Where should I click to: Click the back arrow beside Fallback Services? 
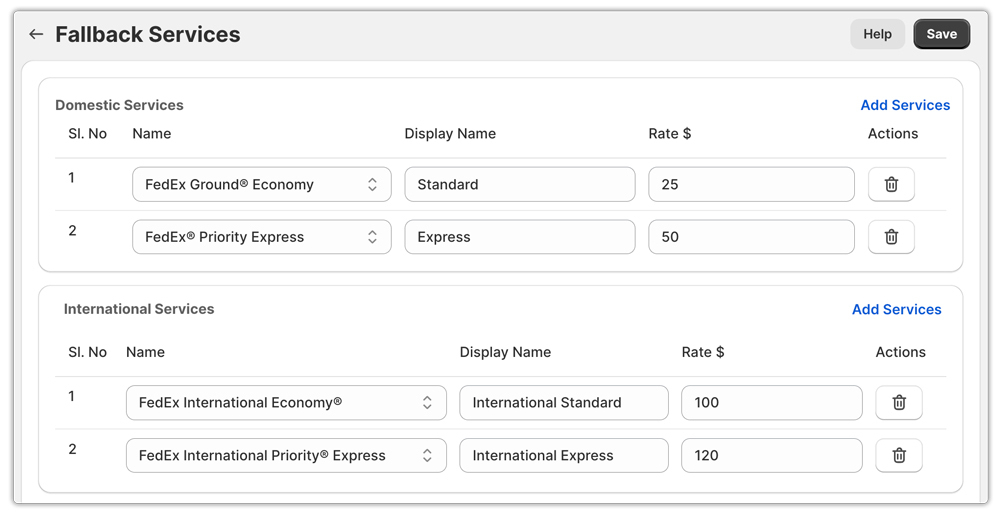(x=36, y=34)
